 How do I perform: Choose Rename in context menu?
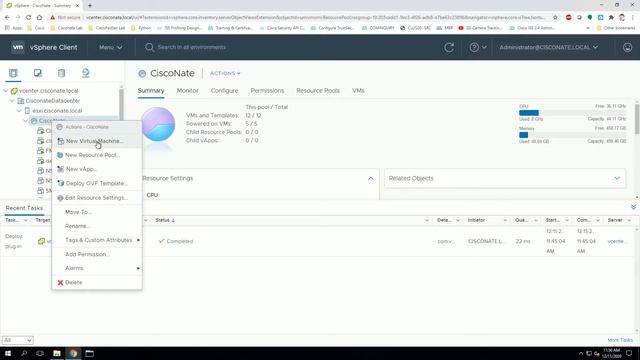(97, 226)
